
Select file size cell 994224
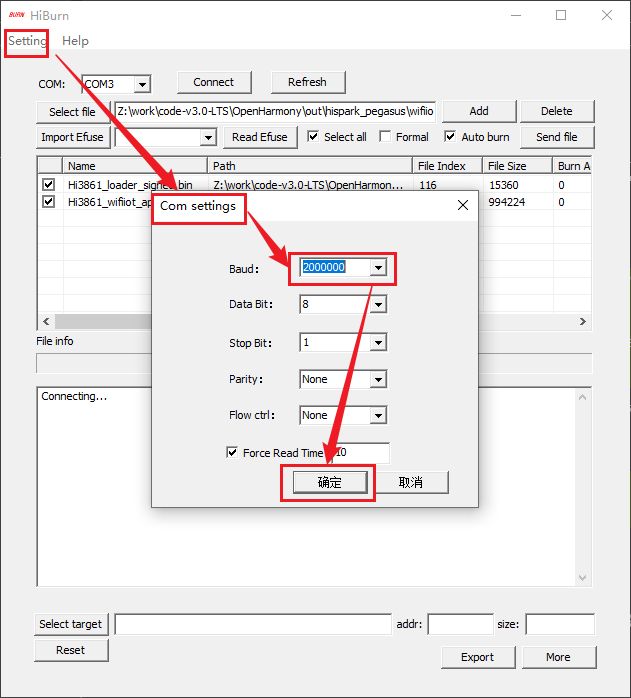(507, 202)
